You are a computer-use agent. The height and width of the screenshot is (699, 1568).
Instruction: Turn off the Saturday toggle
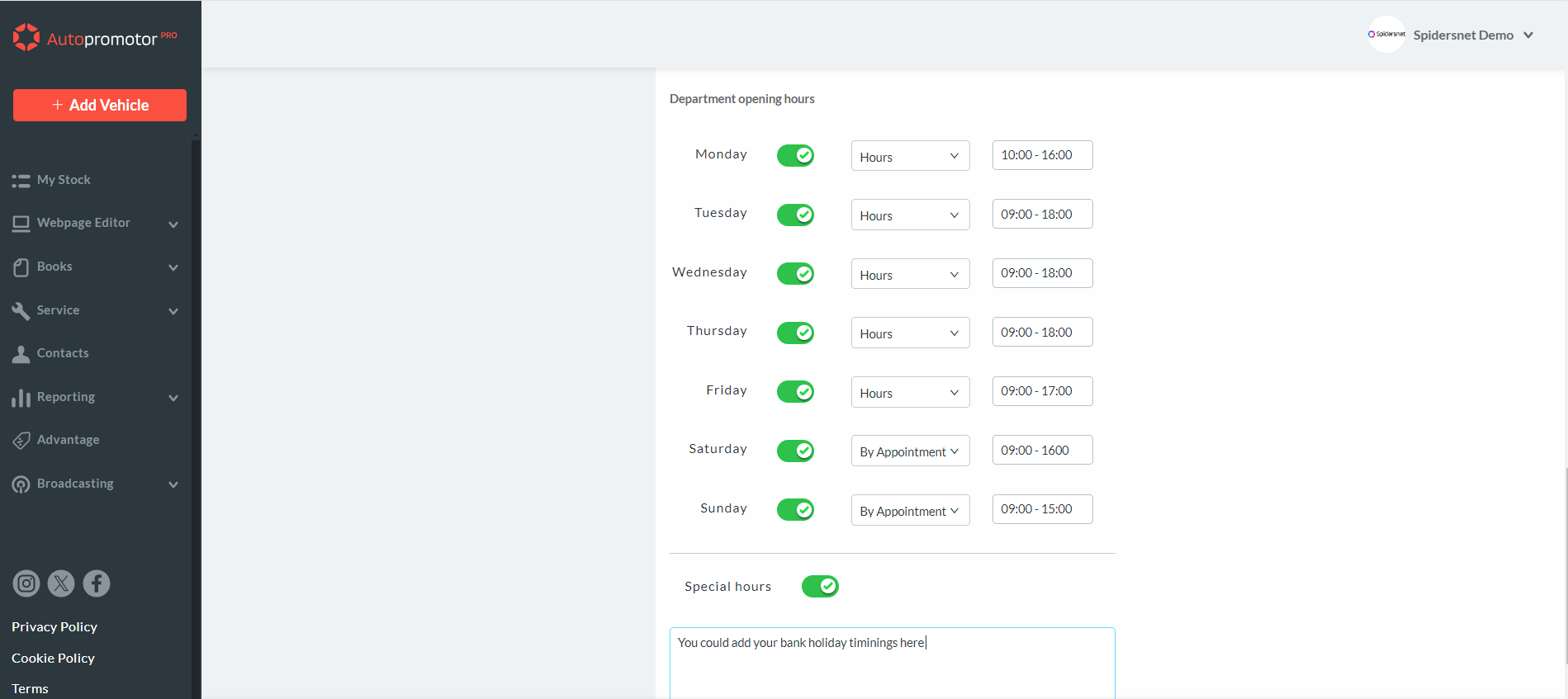click(795, 451)
